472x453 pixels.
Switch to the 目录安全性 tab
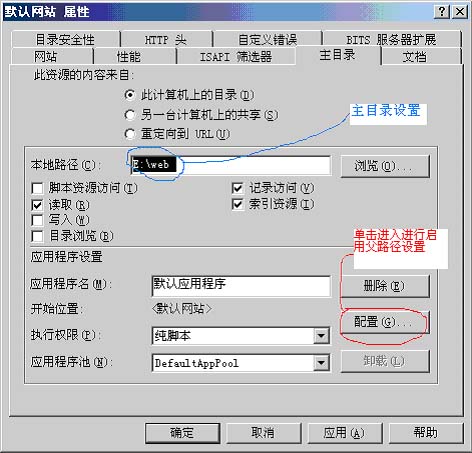65,39
